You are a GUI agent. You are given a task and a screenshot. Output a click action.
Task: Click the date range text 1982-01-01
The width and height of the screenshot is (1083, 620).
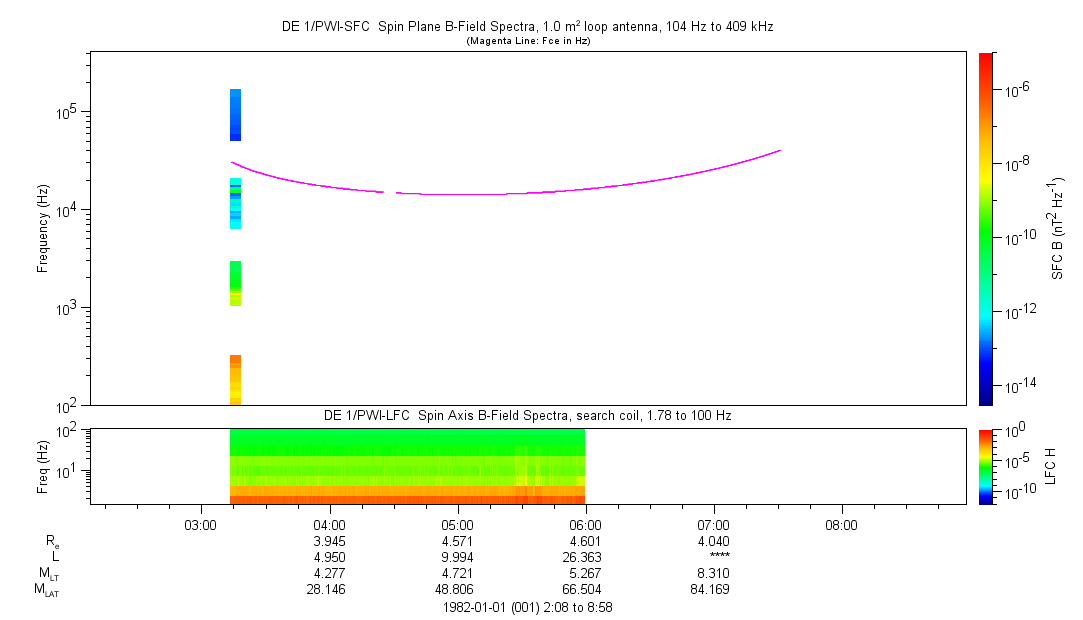coord(527,606)
